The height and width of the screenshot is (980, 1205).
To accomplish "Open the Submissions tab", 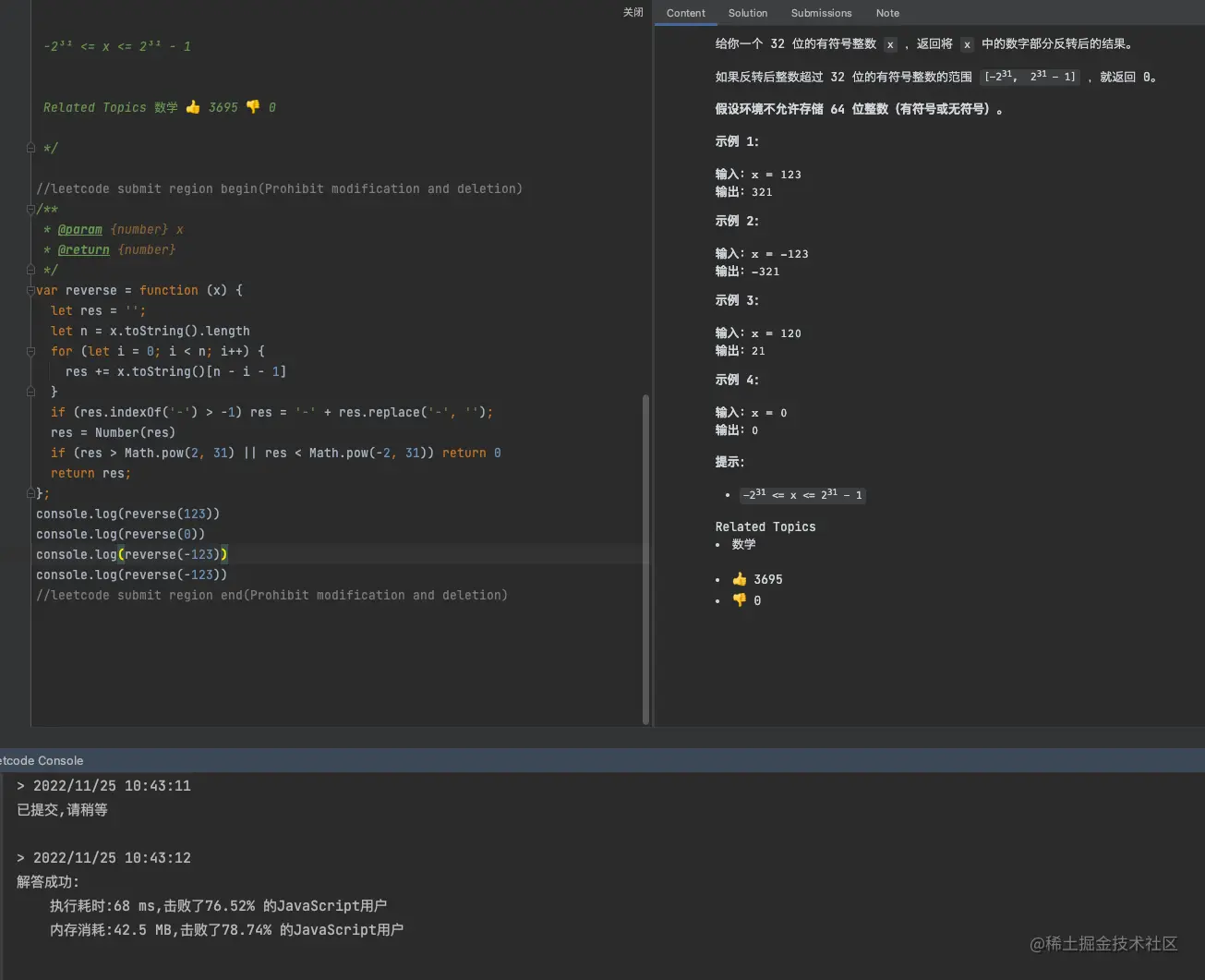I will pyautogui.click(x=821, y=13).
